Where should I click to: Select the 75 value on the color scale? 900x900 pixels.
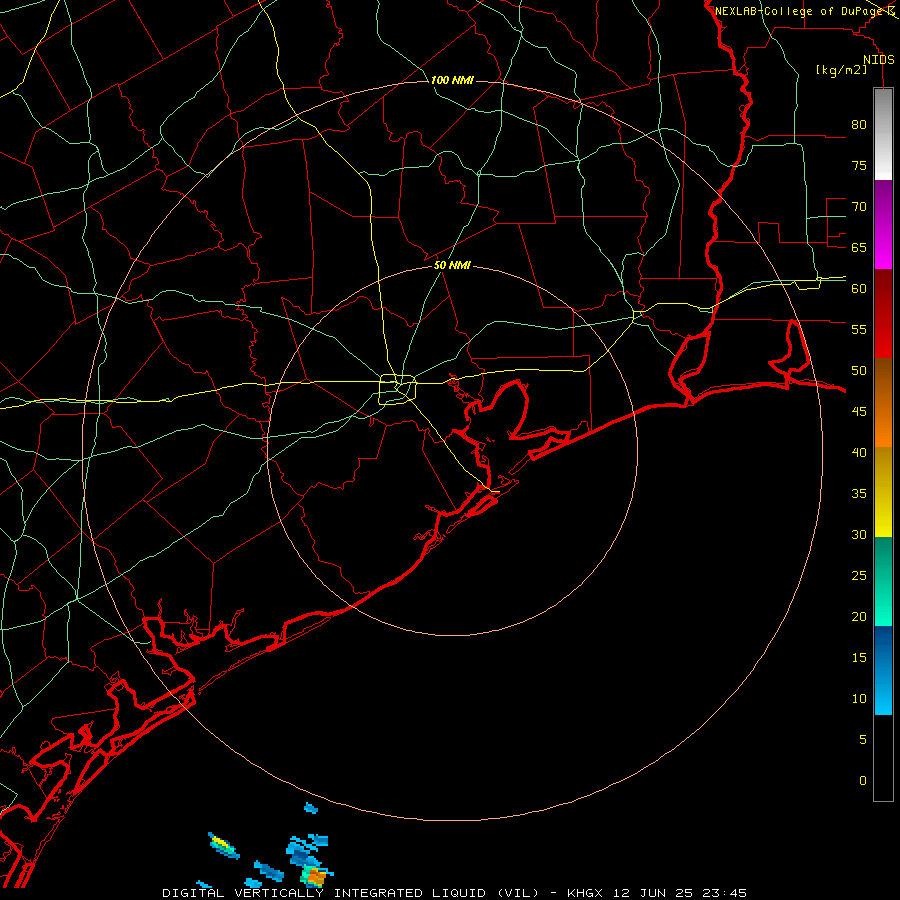(859, 165)
